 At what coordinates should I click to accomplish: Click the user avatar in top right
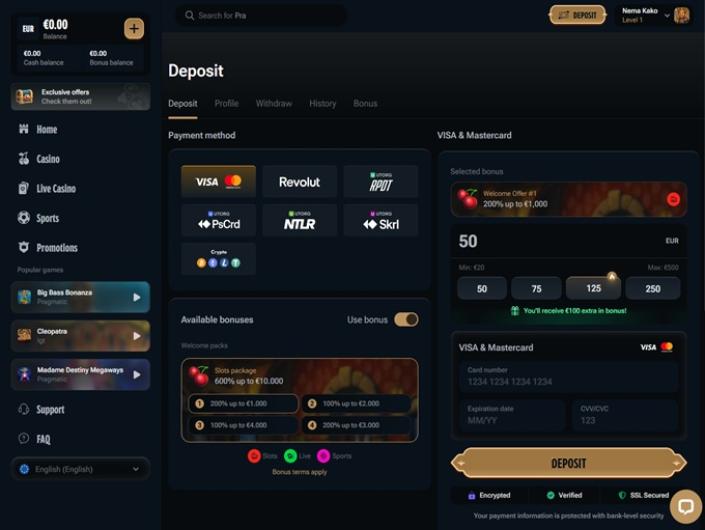(x=682, y=15)
